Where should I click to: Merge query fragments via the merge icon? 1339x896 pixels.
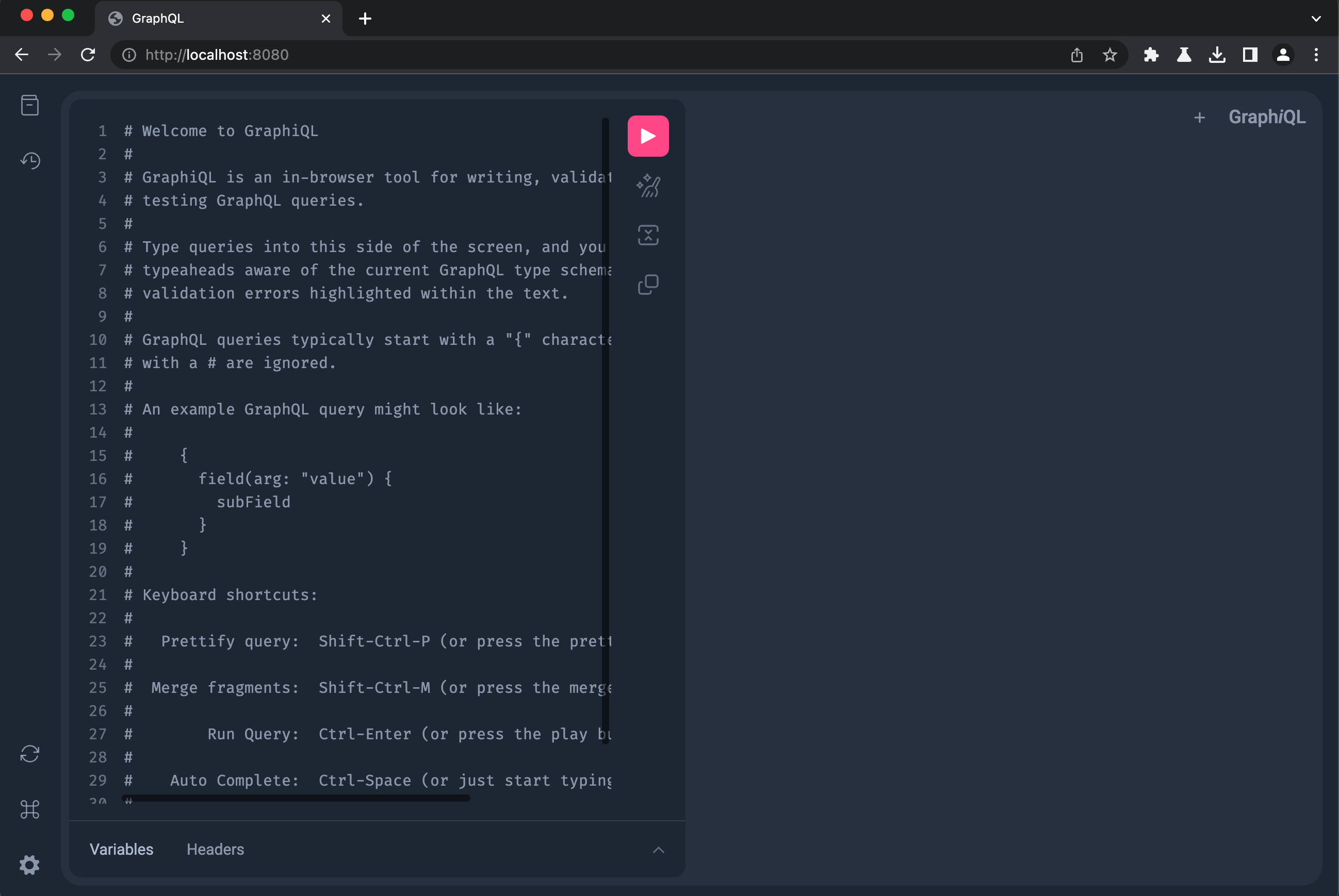click(648, 234)
